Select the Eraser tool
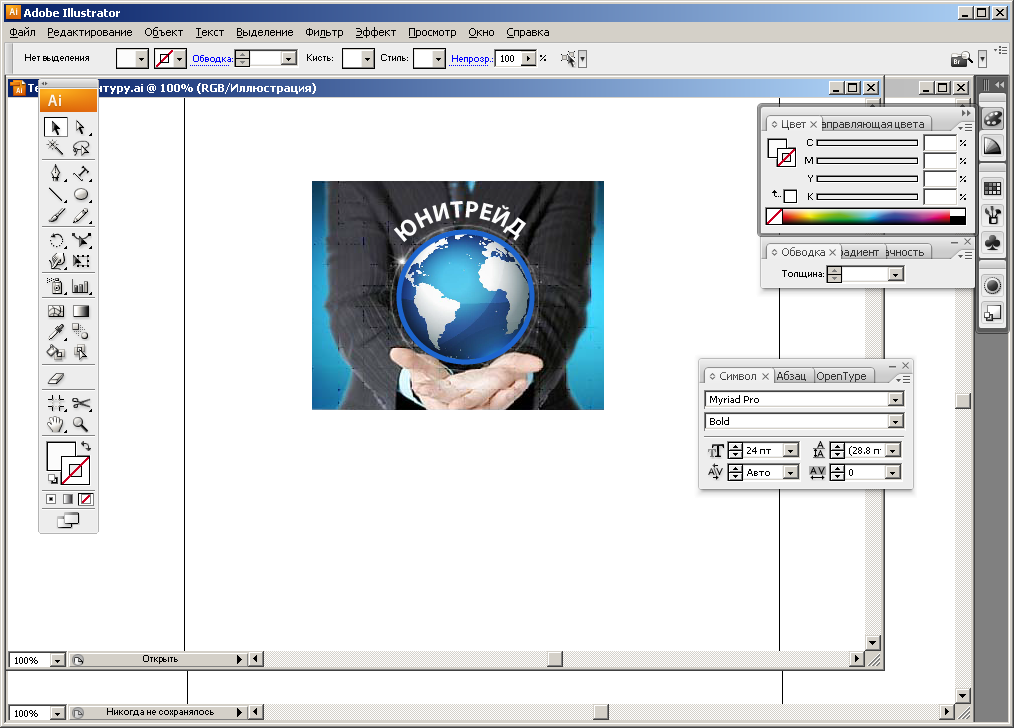The image size is (1014, 728). point(56,378)
